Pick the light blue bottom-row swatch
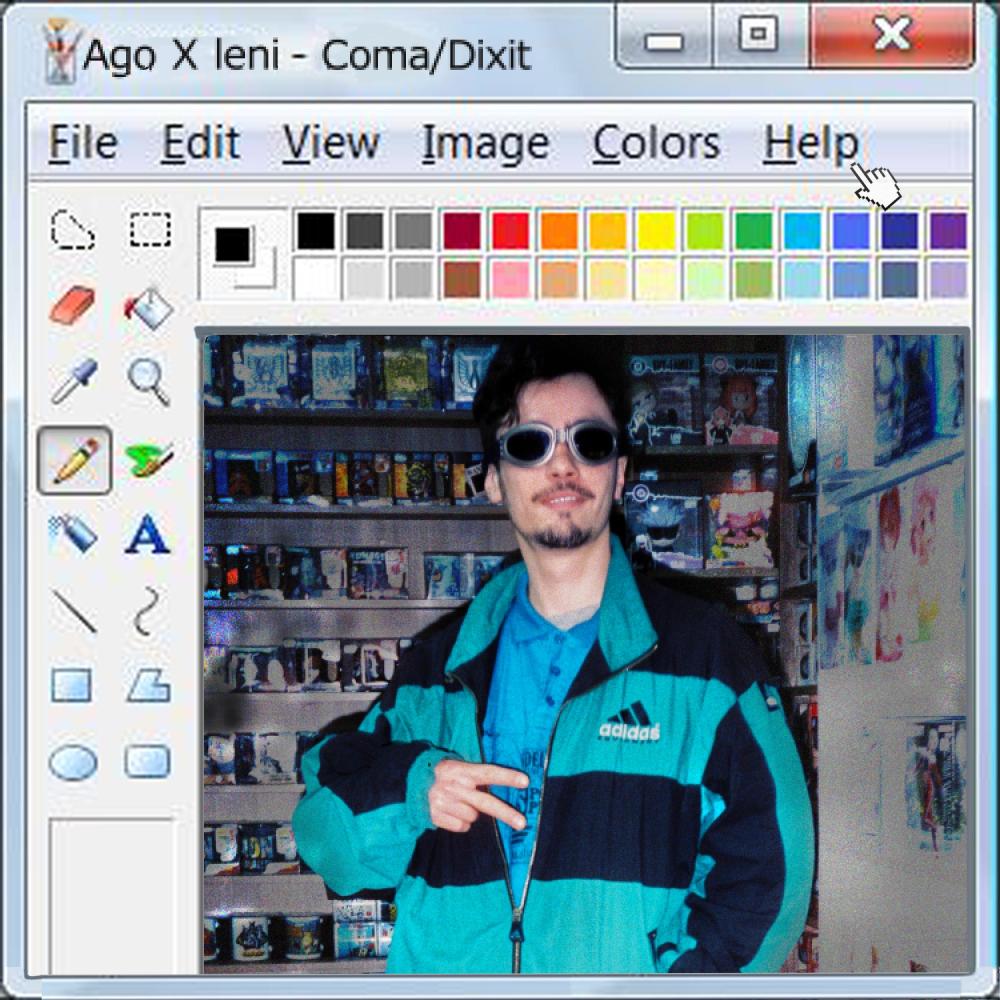 (x=802, y=279)
